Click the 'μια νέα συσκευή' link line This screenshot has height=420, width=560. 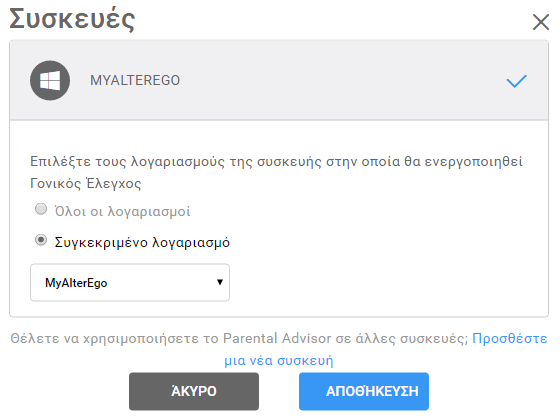pos(279,360)
